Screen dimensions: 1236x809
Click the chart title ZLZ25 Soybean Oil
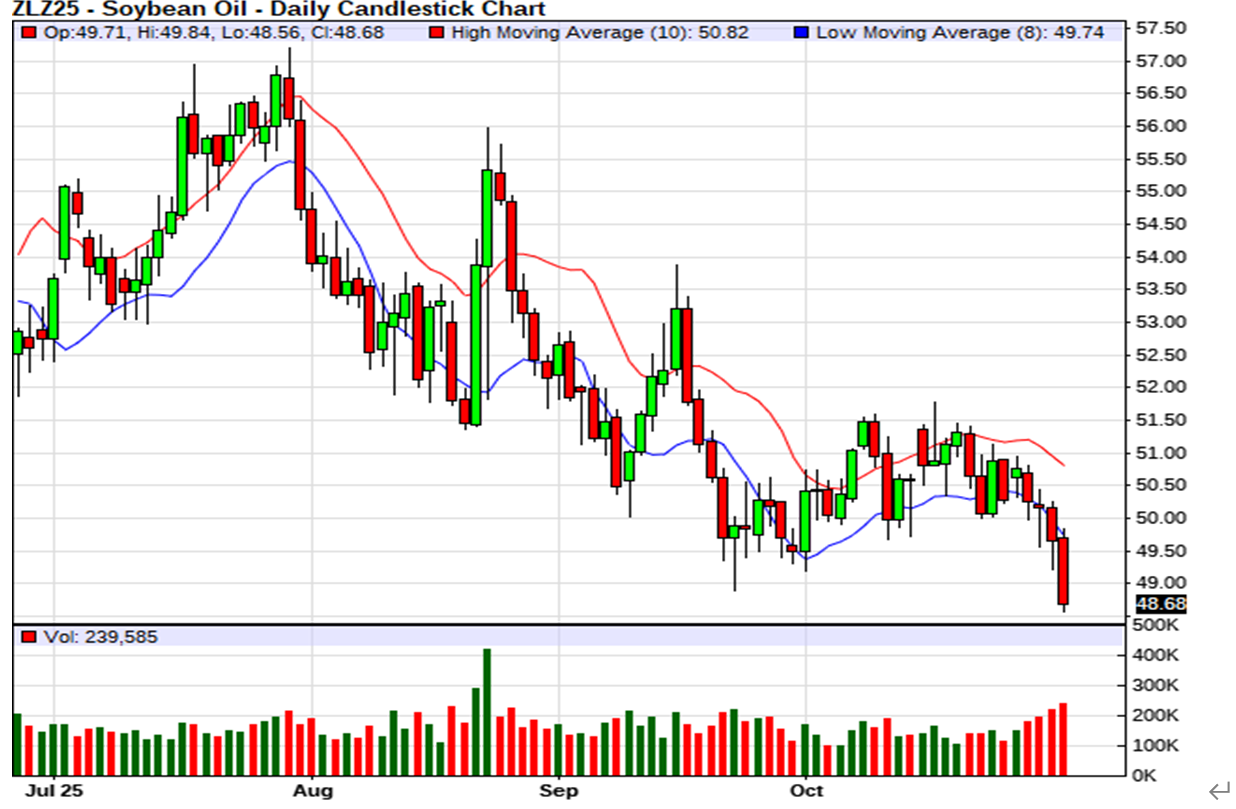(x=278, y=9)
